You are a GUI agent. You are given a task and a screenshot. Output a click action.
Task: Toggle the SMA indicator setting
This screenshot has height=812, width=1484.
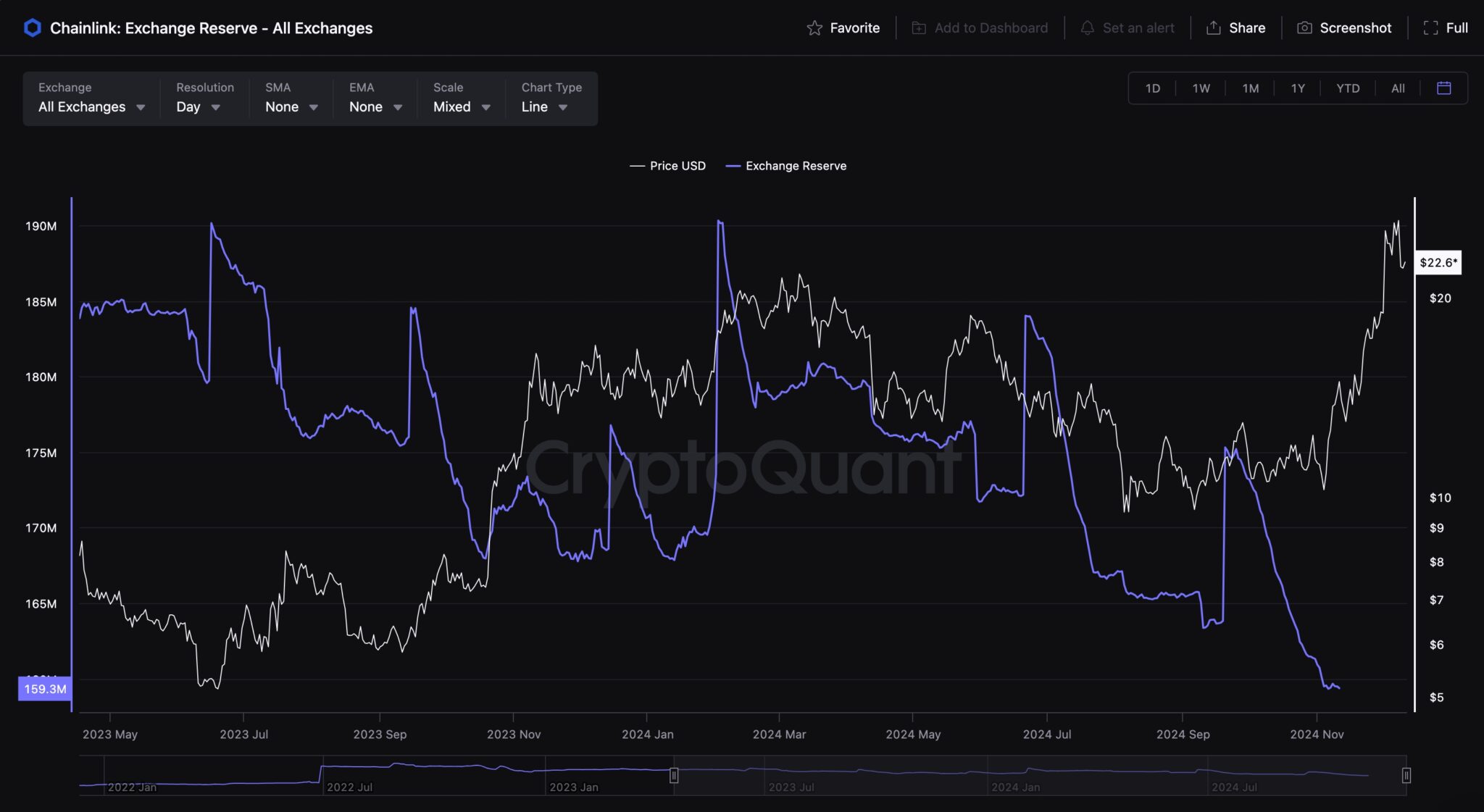[x=290, y=106]
